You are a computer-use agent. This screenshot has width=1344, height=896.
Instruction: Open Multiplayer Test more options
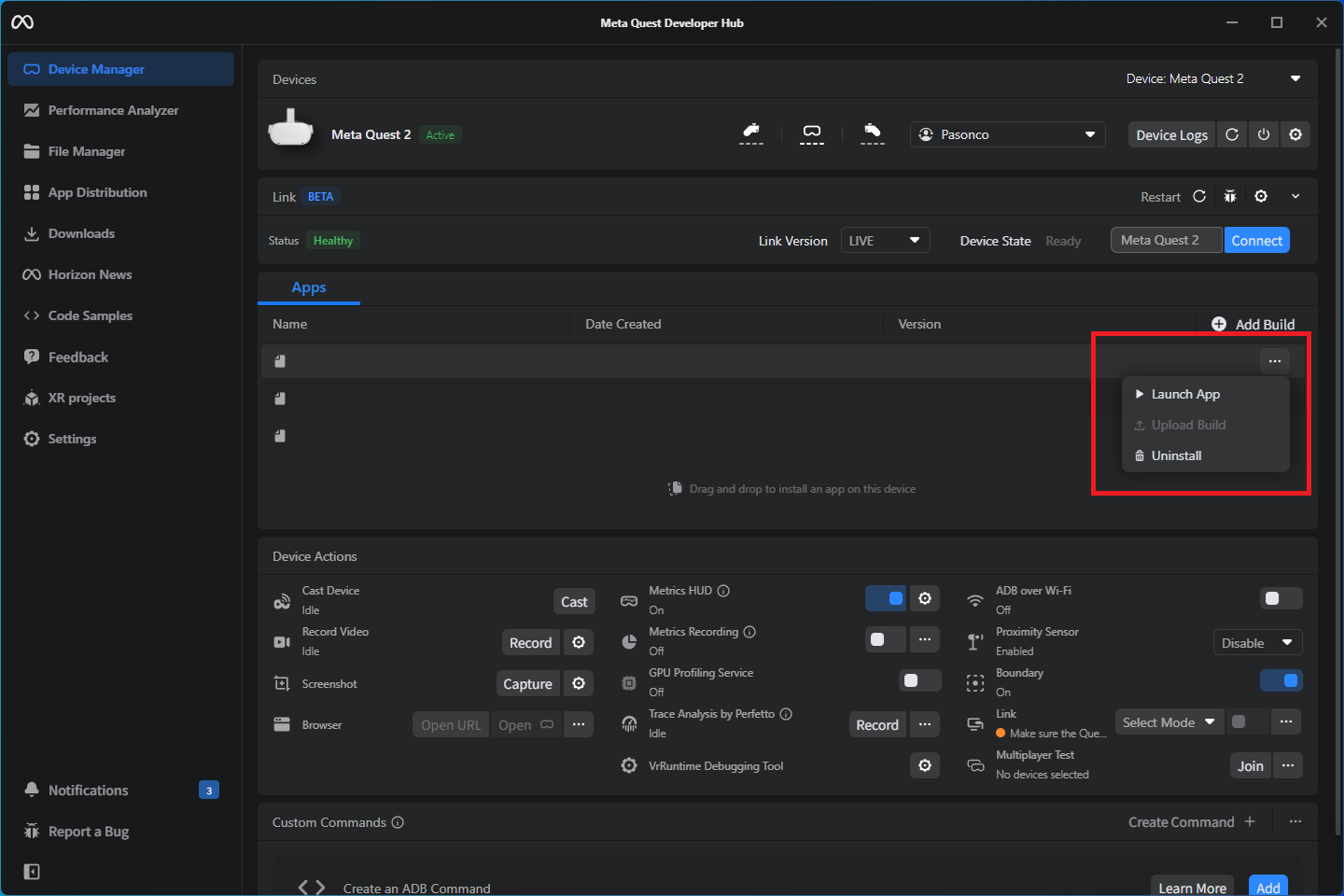point(1288,765)
